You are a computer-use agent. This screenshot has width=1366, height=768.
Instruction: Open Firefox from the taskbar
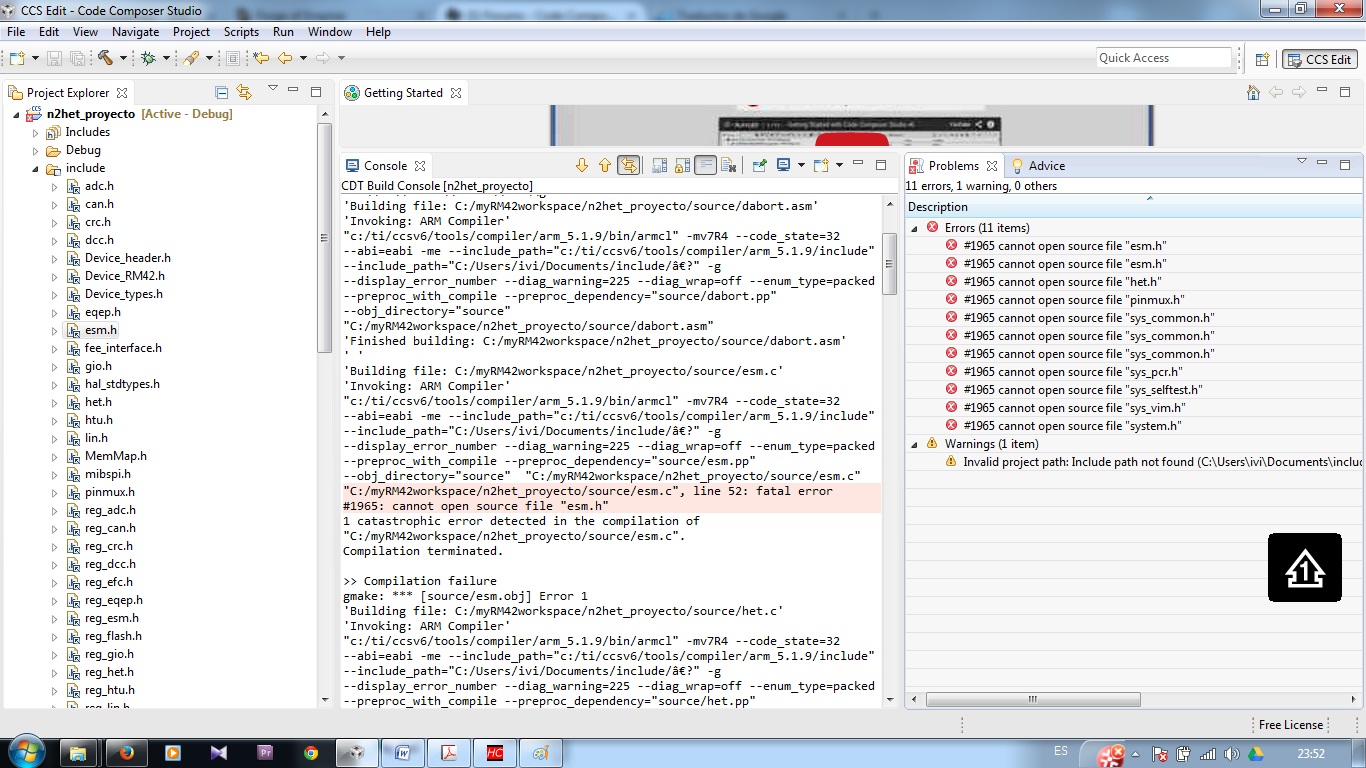(126, 753)
